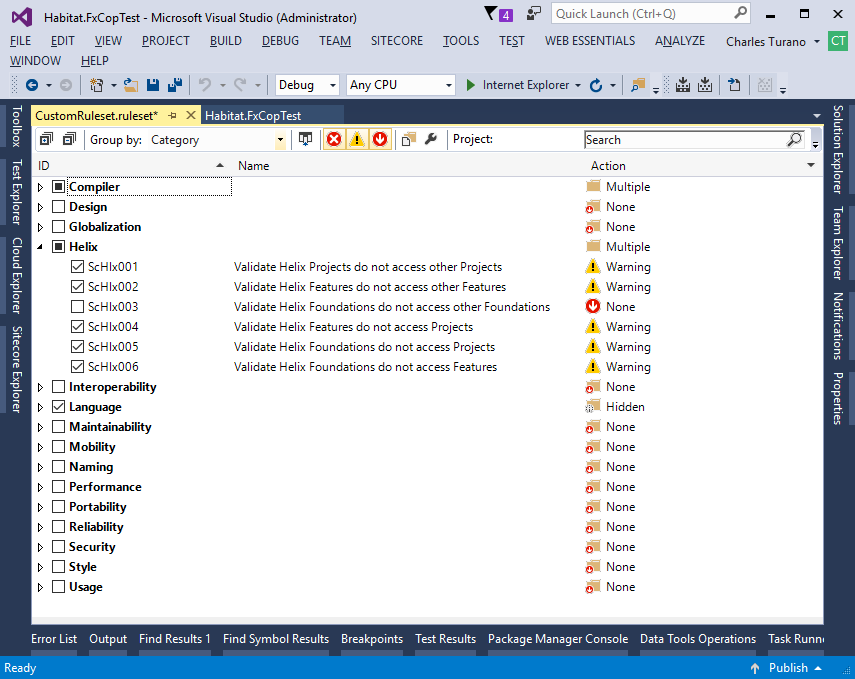The image size is (855, 679).
Task: Toggle show Error rules filter icon
Action: [x=334, y=140]
